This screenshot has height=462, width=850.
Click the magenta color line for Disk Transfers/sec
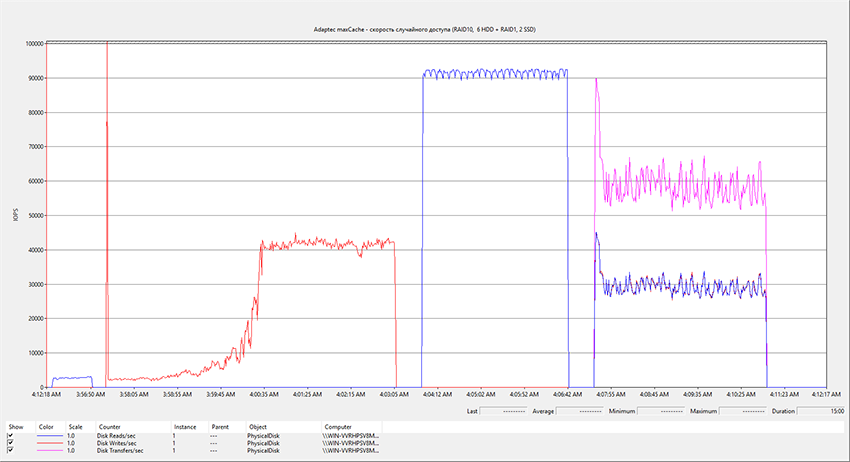click(51, 450)
